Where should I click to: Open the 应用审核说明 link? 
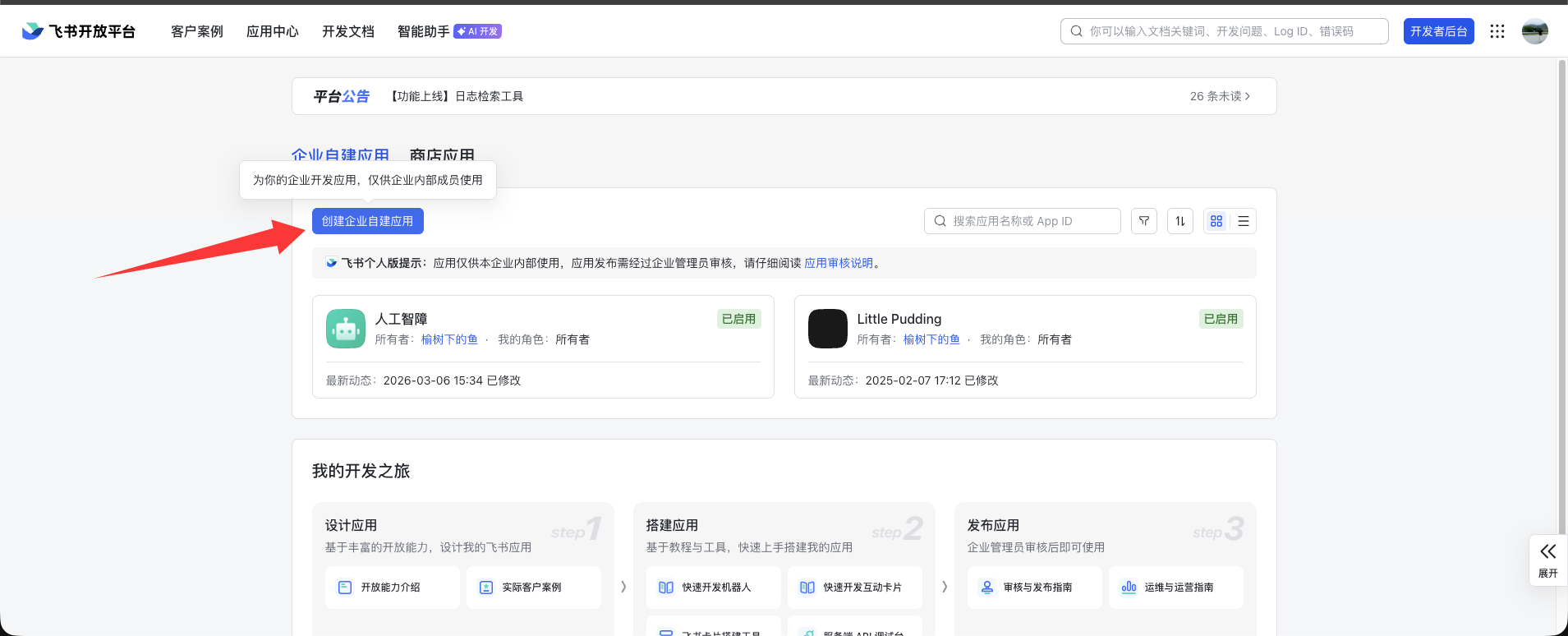pos(839,263)
